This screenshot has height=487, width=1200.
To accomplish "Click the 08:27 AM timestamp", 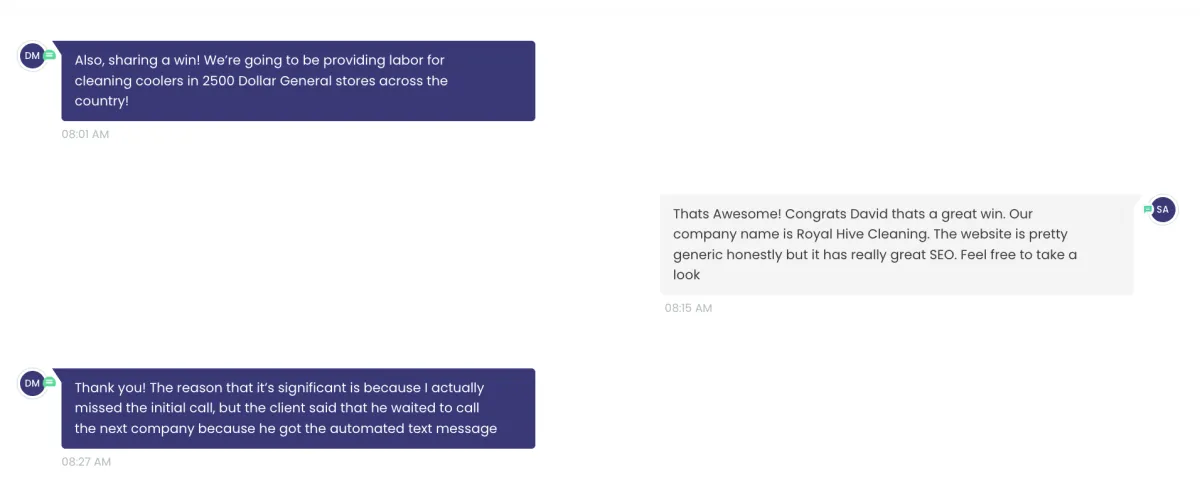I will (86, 462).
